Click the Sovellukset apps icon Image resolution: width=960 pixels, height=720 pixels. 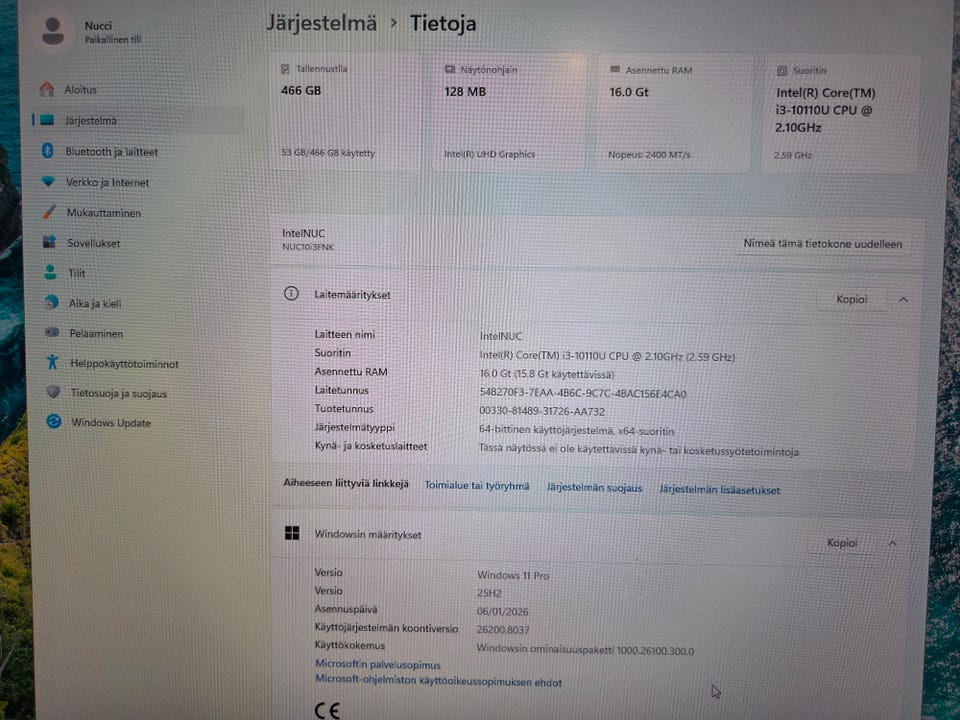50,242
